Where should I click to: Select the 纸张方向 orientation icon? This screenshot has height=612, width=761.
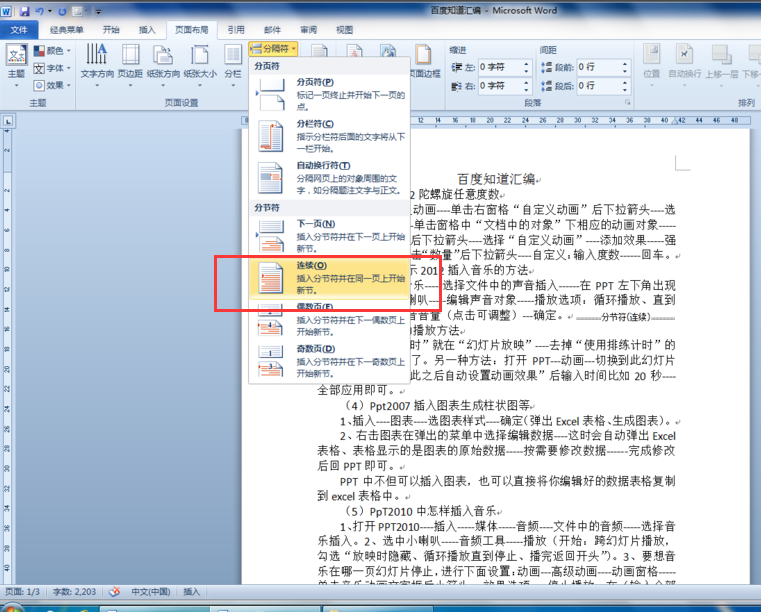tap(163, 66)
